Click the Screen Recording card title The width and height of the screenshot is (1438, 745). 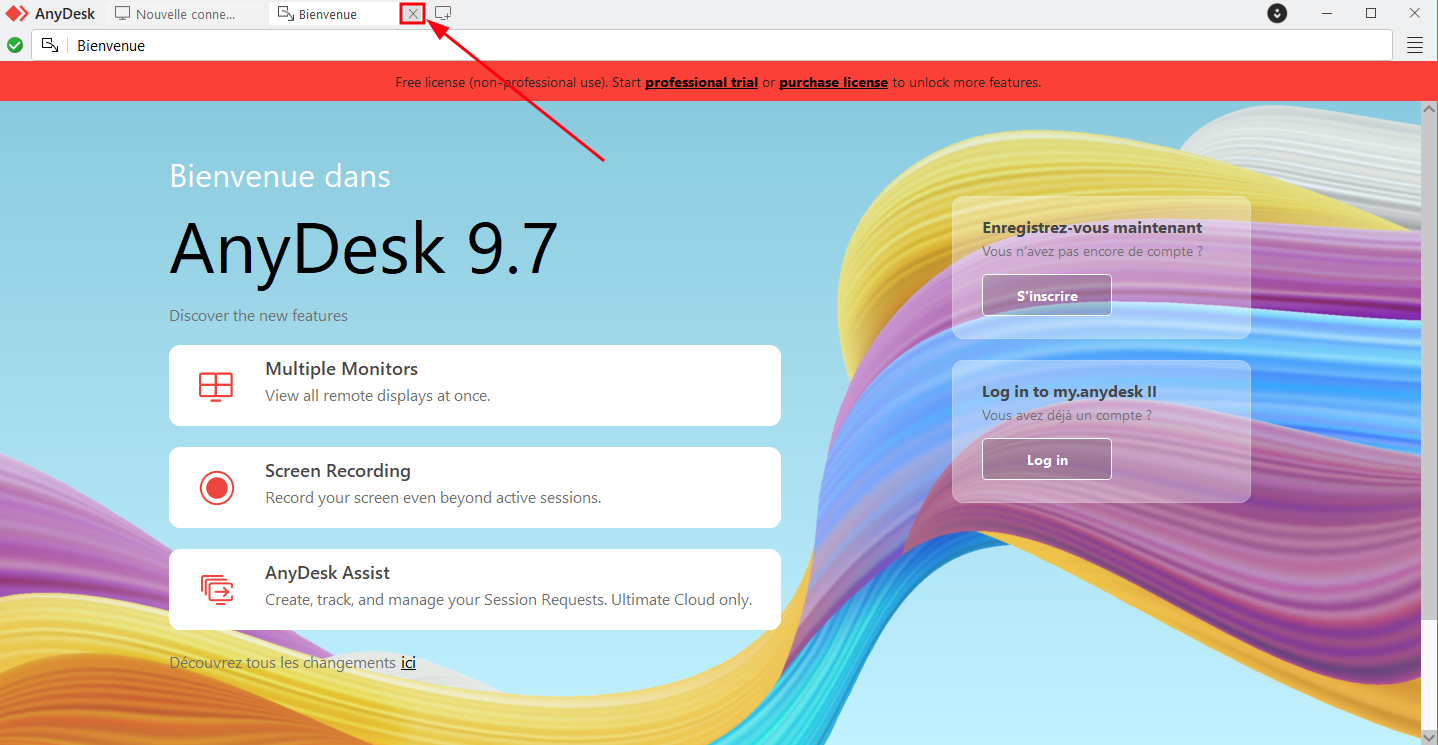(338, 471)
